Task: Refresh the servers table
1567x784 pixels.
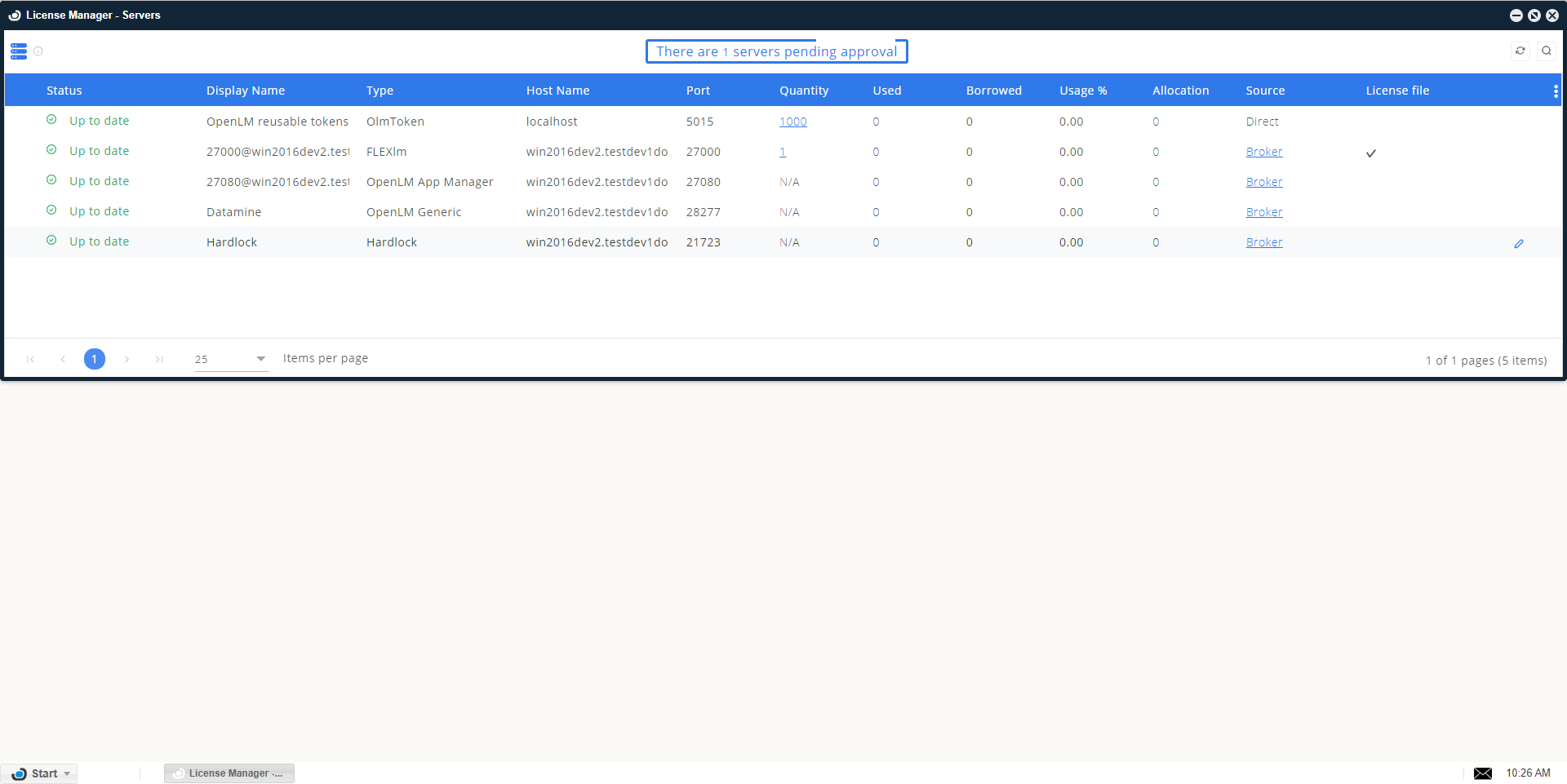Action: click(x=1520, y=51)
